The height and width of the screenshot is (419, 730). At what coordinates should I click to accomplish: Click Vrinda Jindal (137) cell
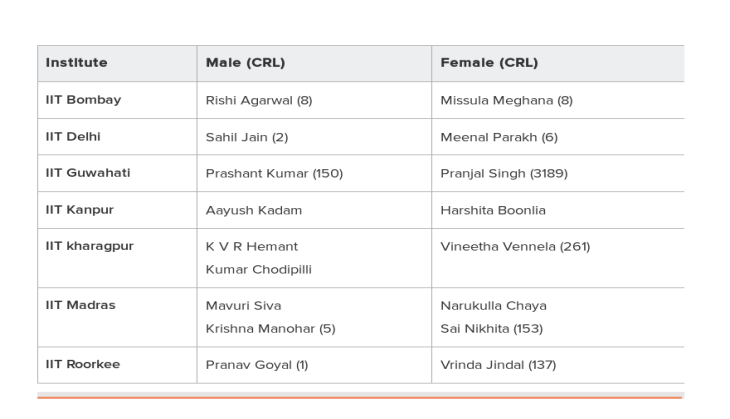(498, 365)
